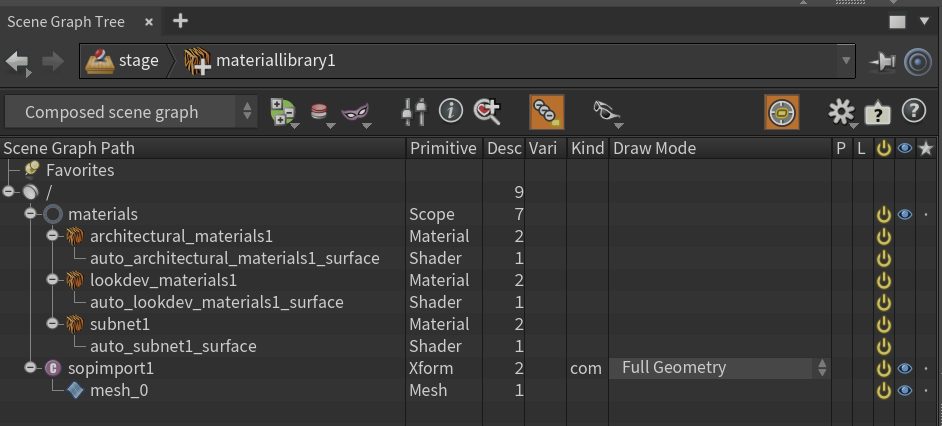Click the stage path segment

[x=123, y=61]
